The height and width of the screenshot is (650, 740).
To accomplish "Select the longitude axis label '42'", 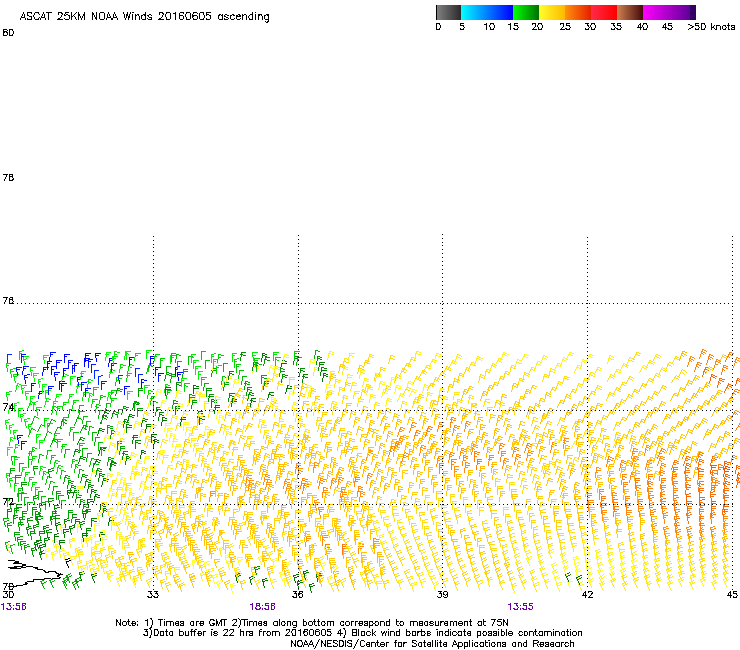I will [x=587, y=594].
